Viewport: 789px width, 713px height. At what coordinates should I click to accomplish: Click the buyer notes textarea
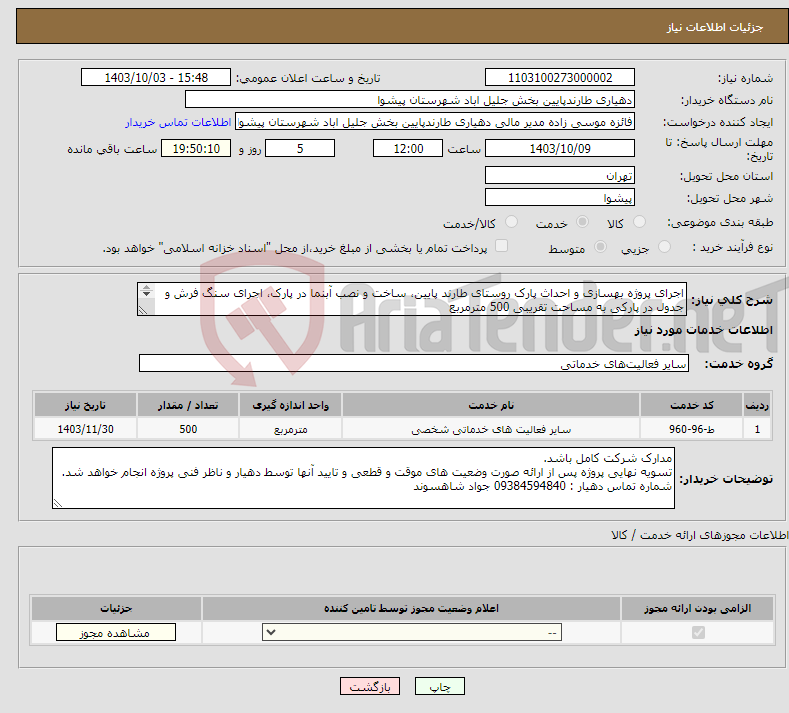[x=363, y=478]
